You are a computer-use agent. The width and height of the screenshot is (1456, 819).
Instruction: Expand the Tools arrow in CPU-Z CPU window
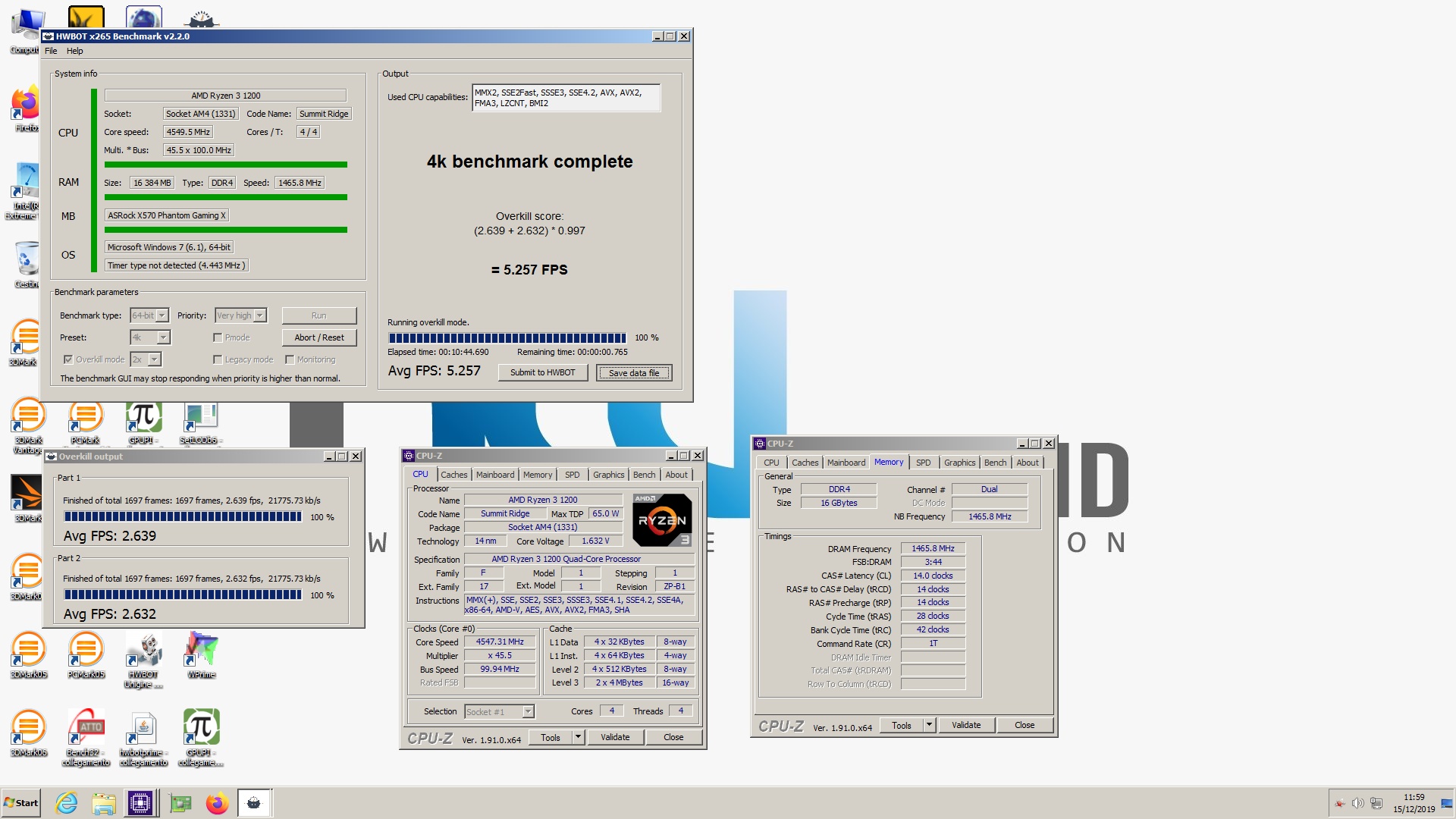[578, 737]
